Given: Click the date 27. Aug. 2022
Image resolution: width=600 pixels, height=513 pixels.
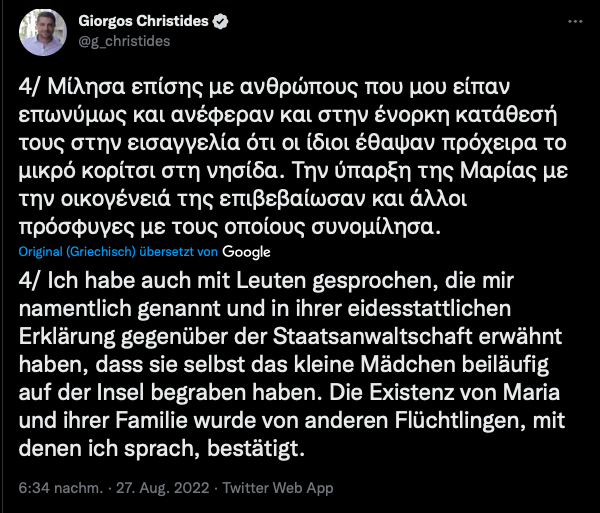Looking at the screenshot, I should [163, 488].
